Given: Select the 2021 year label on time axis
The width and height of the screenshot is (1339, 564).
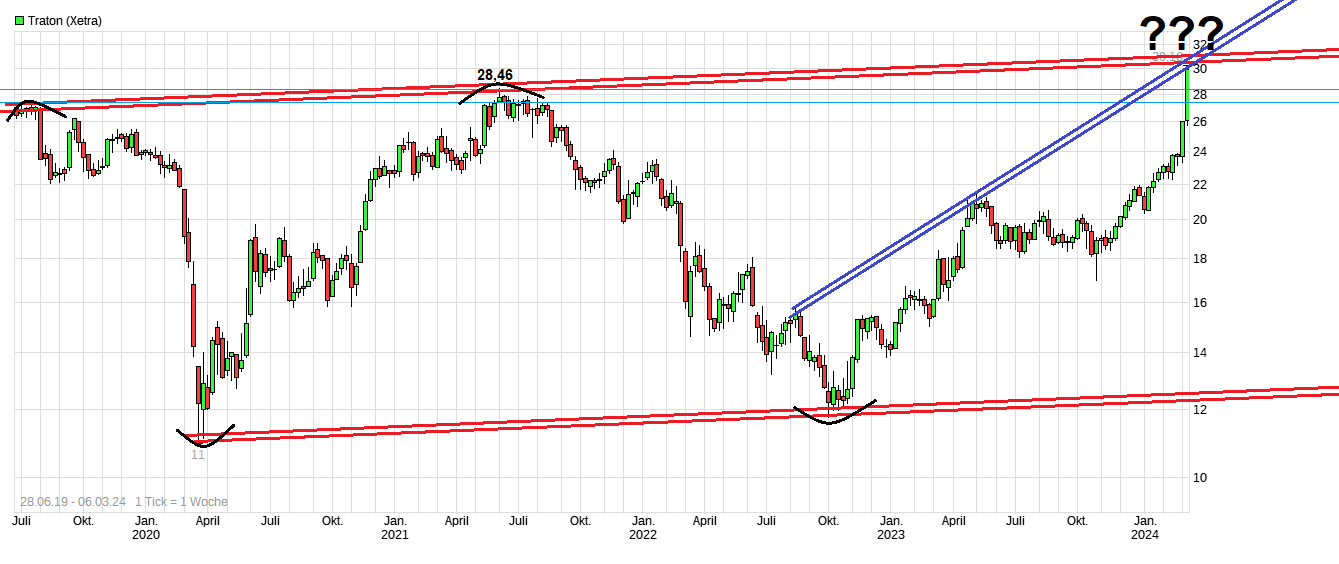Looking at the screenshot, I should click(395, 536).
